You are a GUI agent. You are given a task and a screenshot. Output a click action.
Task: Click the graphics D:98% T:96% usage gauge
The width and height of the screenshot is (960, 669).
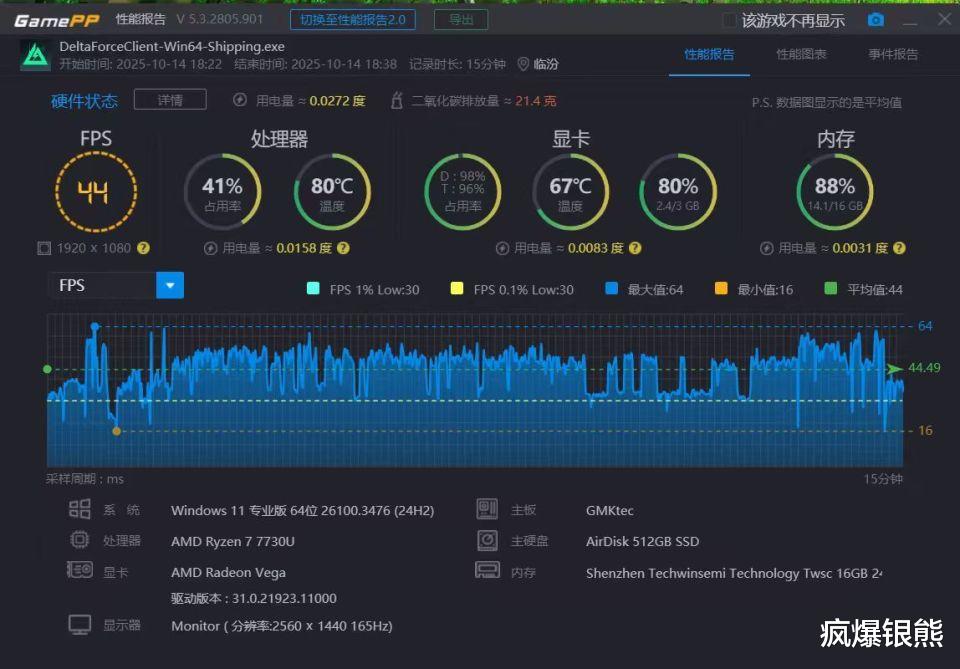pos(462,192)
